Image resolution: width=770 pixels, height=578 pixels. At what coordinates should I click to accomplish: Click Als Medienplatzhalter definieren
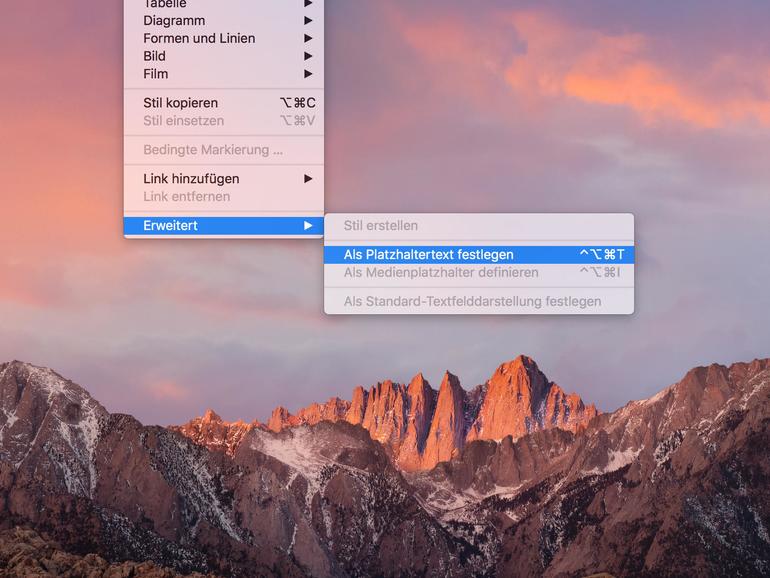pos(479,272)
